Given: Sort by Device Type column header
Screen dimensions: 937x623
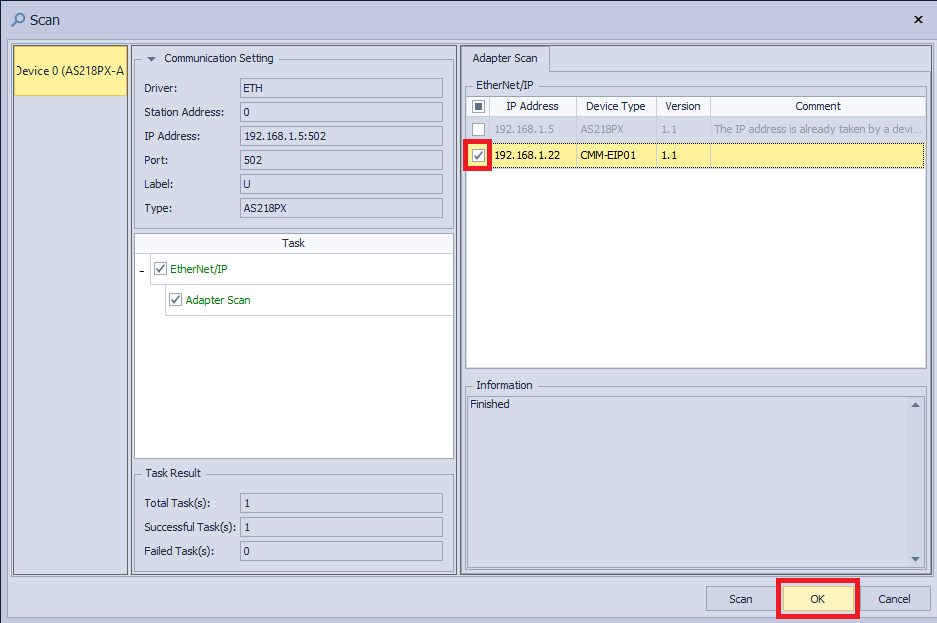Looking at the screenshot, I should (x=615, y=106).
